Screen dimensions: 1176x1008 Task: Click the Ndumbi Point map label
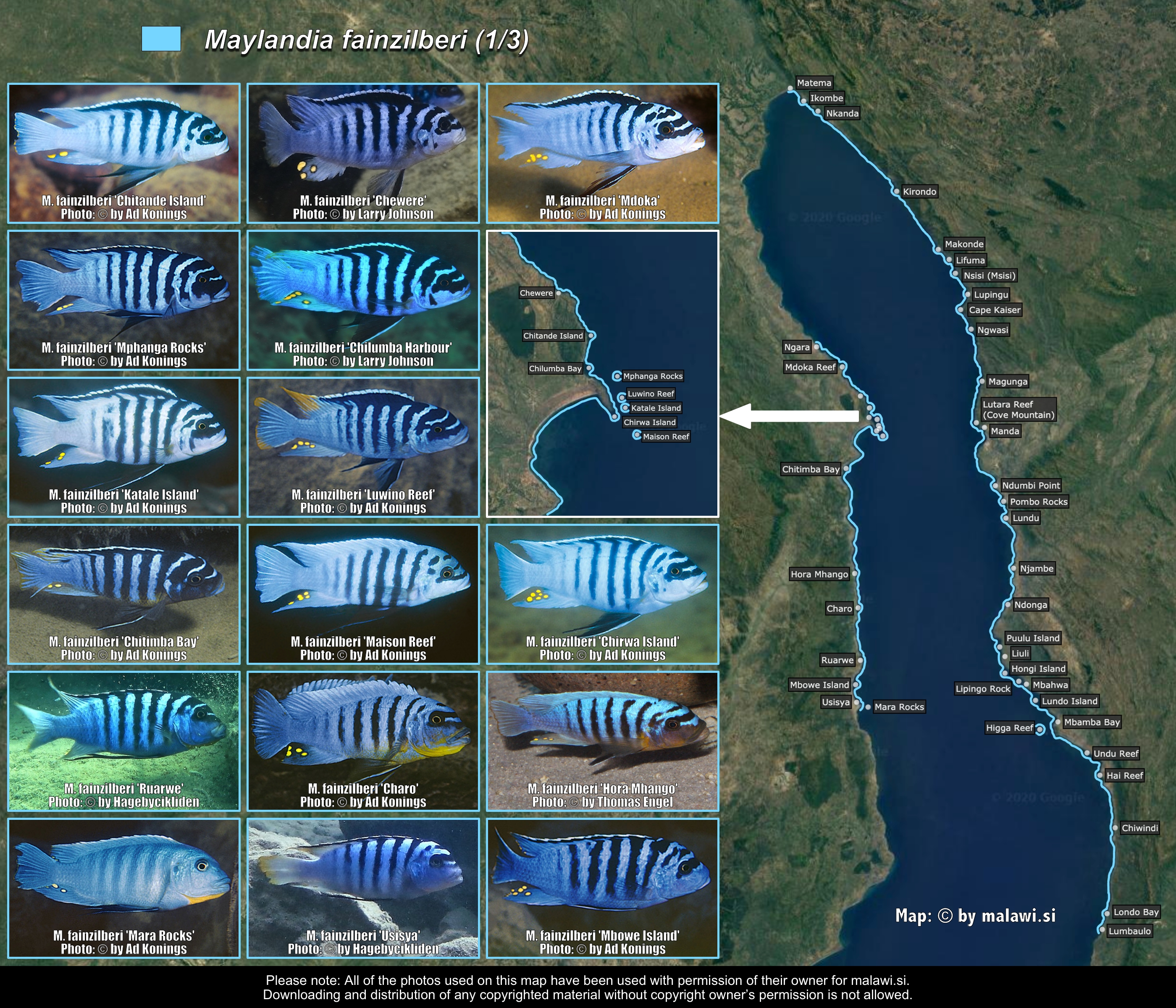coord(1031,485)
